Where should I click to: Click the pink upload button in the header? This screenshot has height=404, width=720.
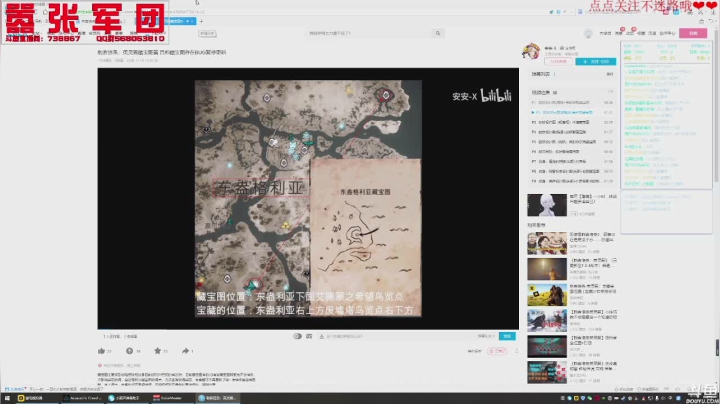[x=693, y=33]
